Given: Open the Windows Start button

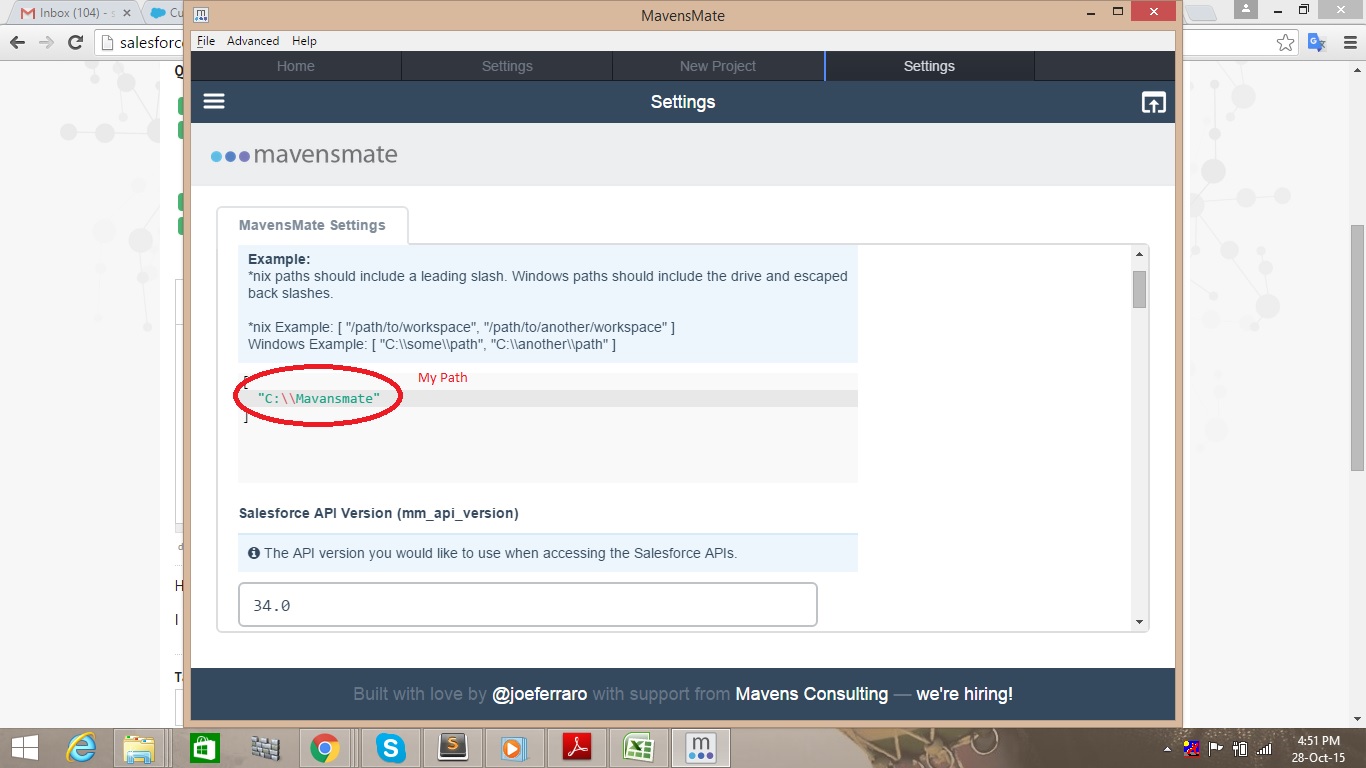Looking at the screenshot, I should 24,748.
